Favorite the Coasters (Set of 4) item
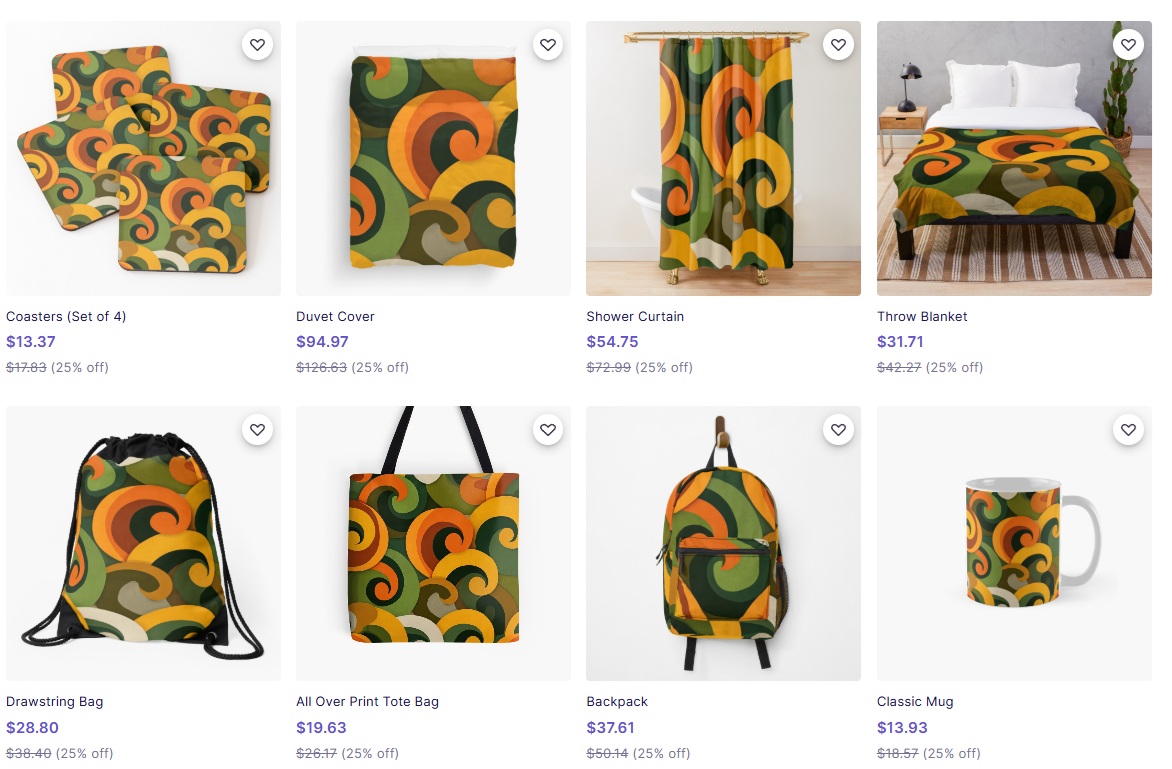This screenshot has width=1172, height=769. [x=257, y=45]
